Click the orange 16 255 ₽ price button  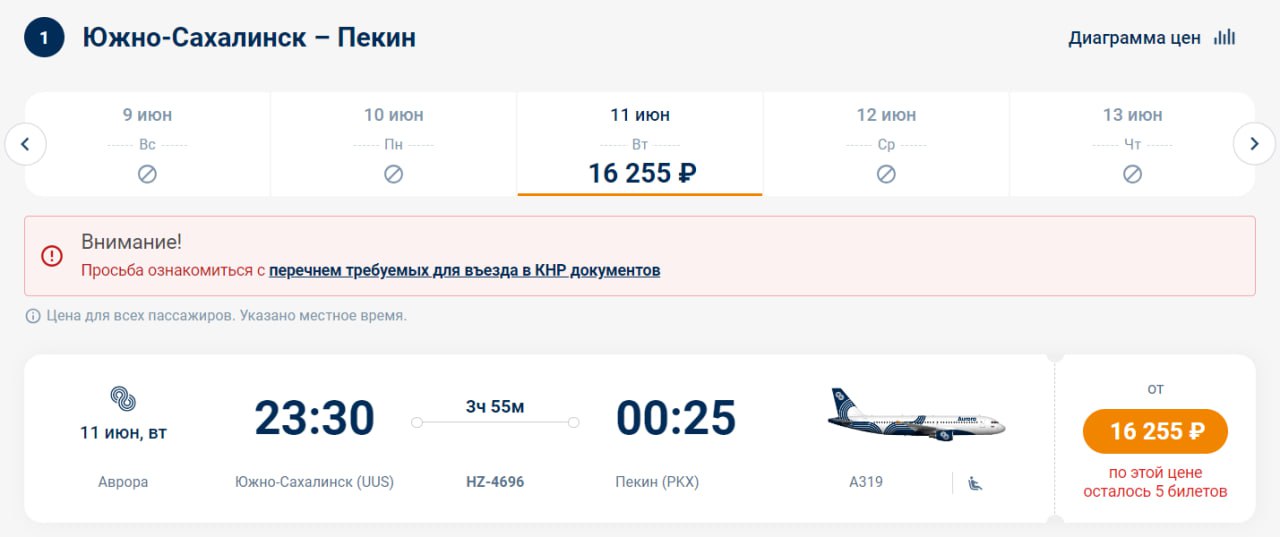pos(1155,431)
